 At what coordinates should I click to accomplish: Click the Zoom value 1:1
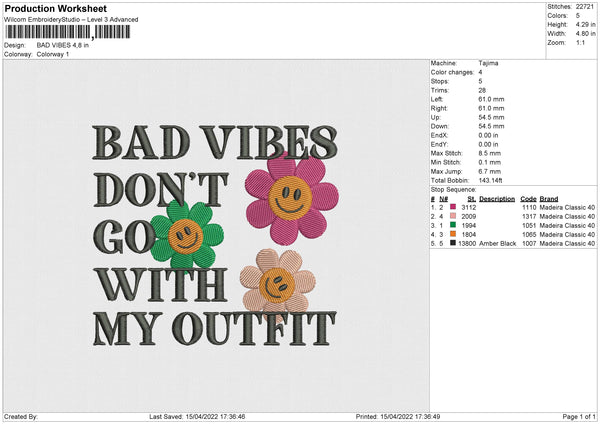(580, 42)
